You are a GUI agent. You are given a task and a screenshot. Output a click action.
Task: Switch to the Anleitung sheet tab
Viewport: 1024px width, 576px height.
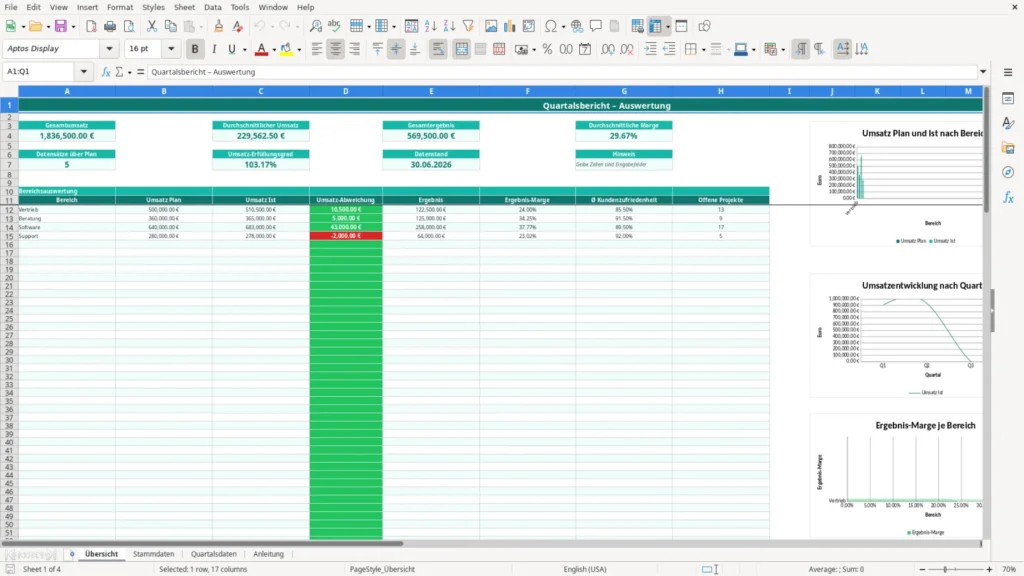click(268, 554)
